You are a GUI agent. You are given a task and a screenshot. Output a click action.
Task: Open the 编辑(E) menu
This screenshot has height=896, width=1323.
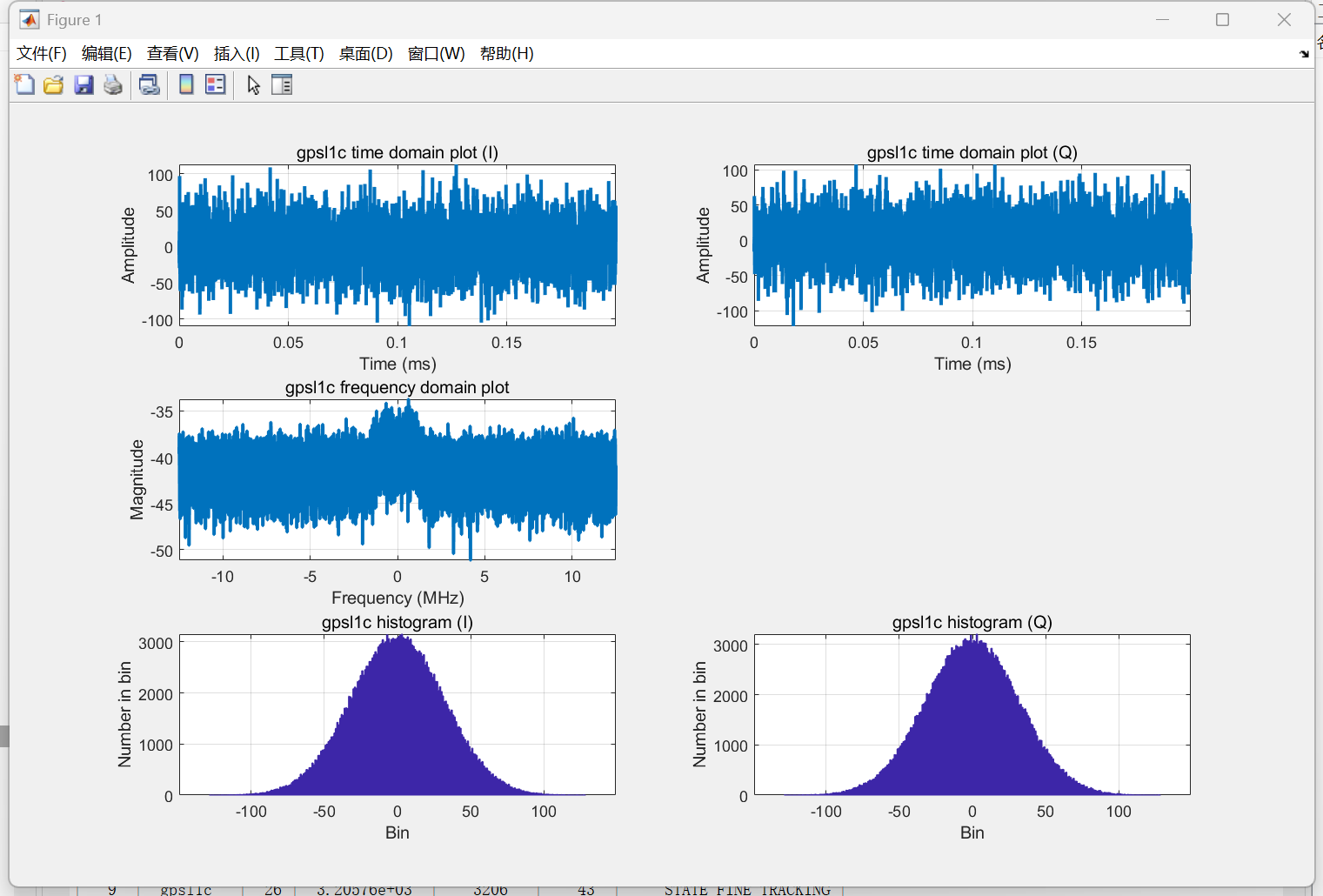tap(106, 54)
